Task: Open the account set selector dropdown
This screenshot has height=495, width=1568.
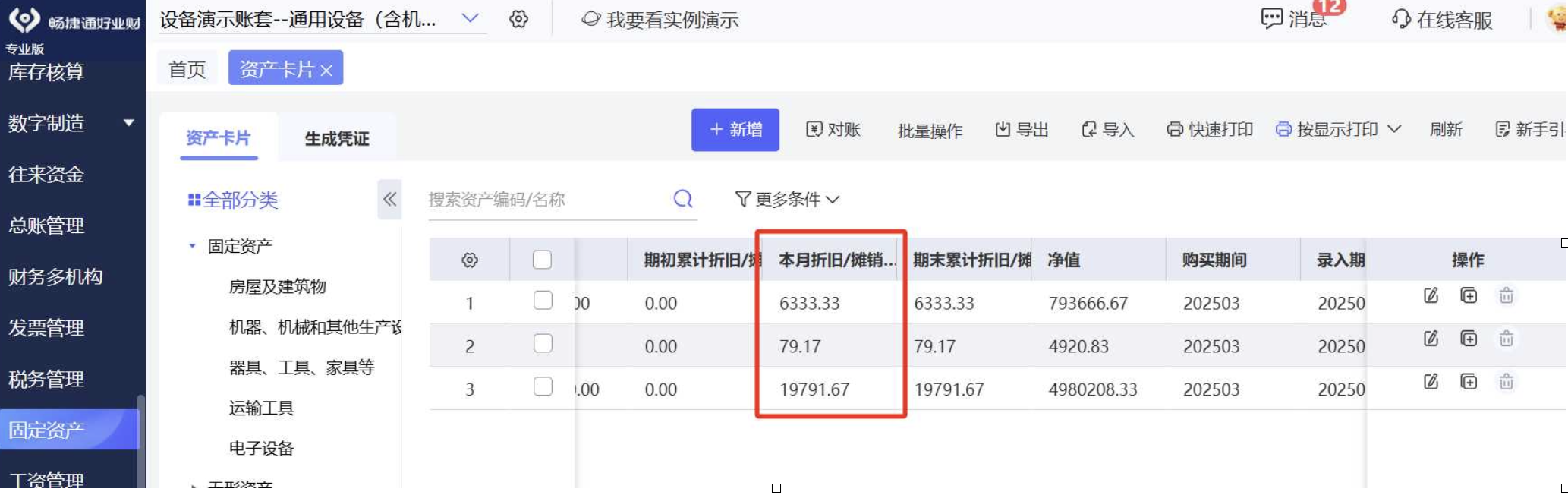Action: coord(471,18)
